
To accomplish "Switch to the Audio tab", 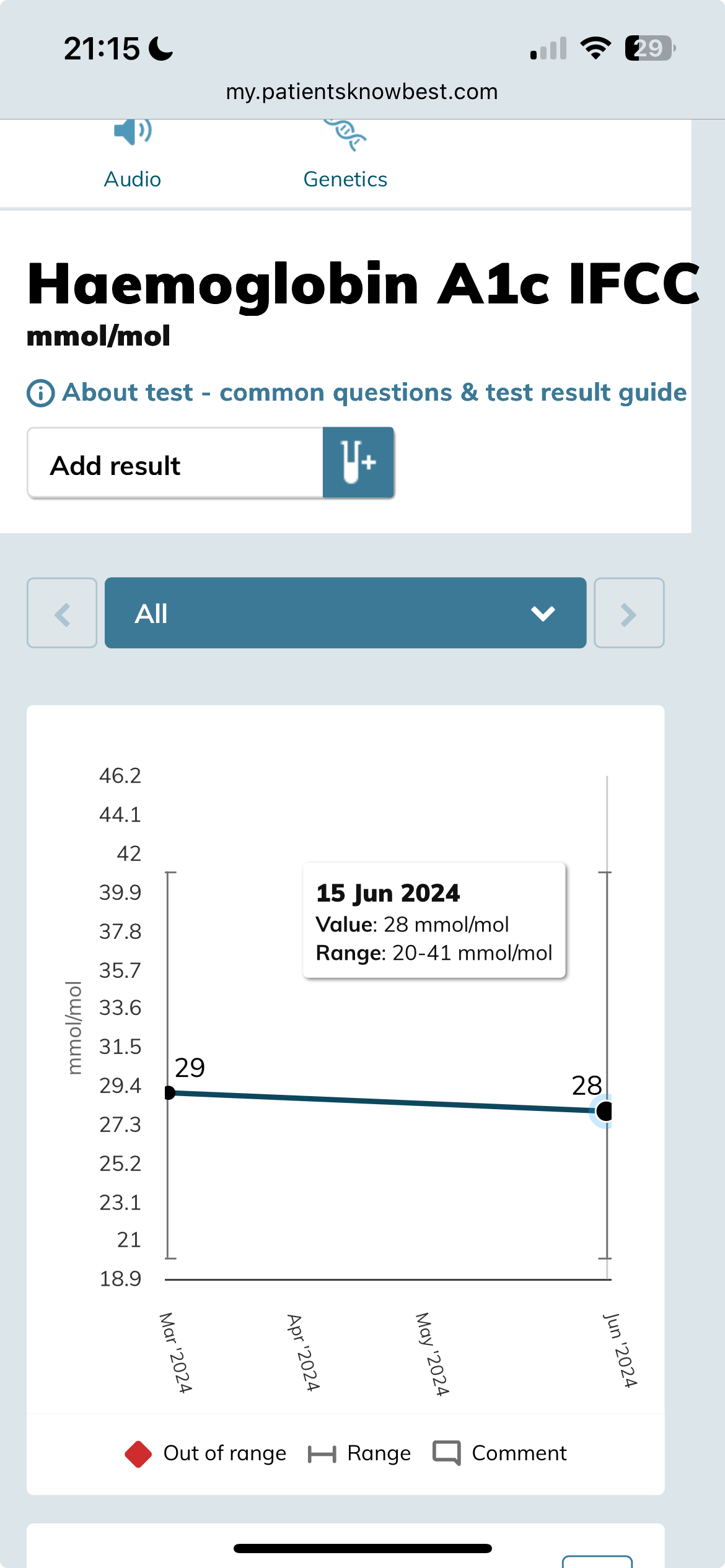I will [x=133, y=179].
